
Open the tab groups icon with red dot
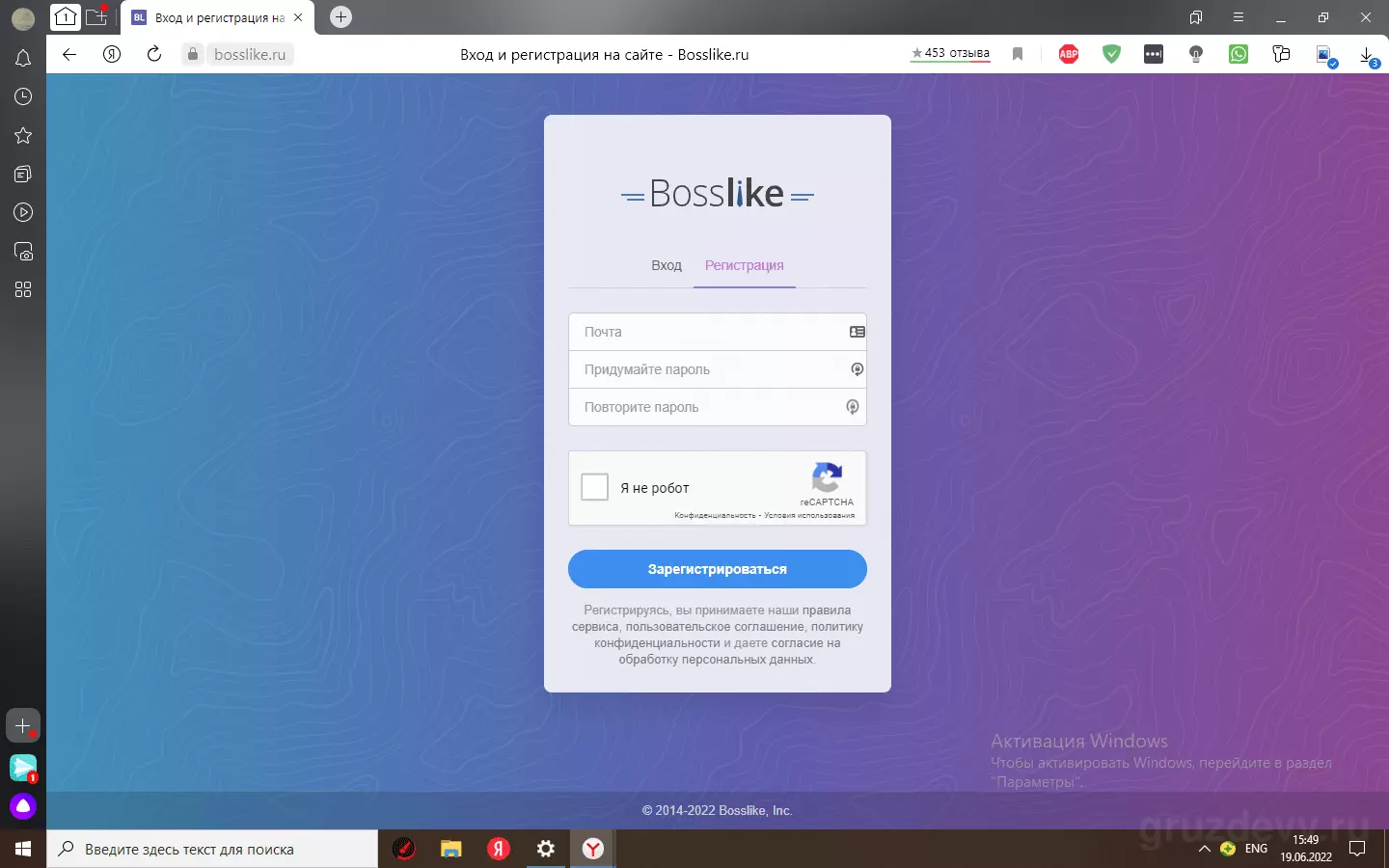coord(97,16)
